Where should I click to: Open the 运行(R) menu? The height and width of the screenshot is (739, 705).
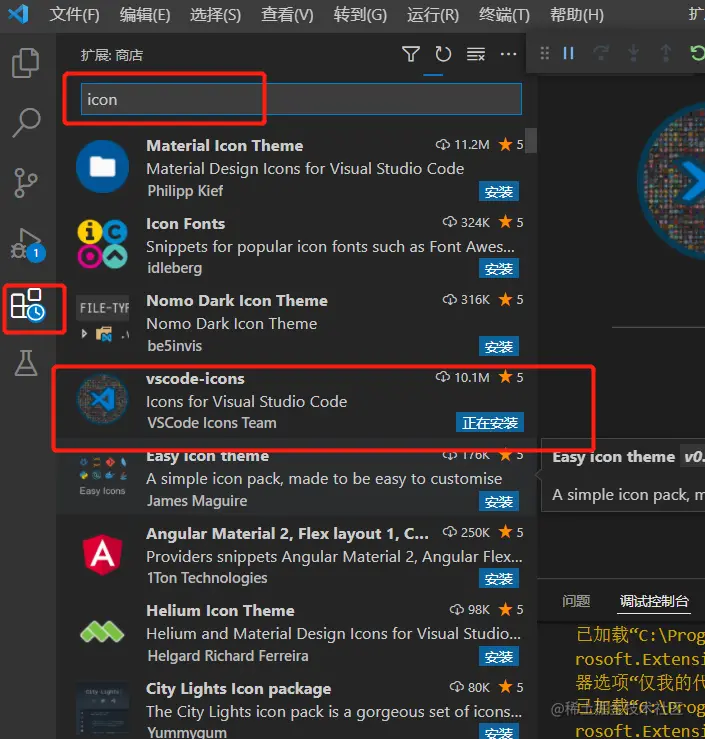point(433,15)
